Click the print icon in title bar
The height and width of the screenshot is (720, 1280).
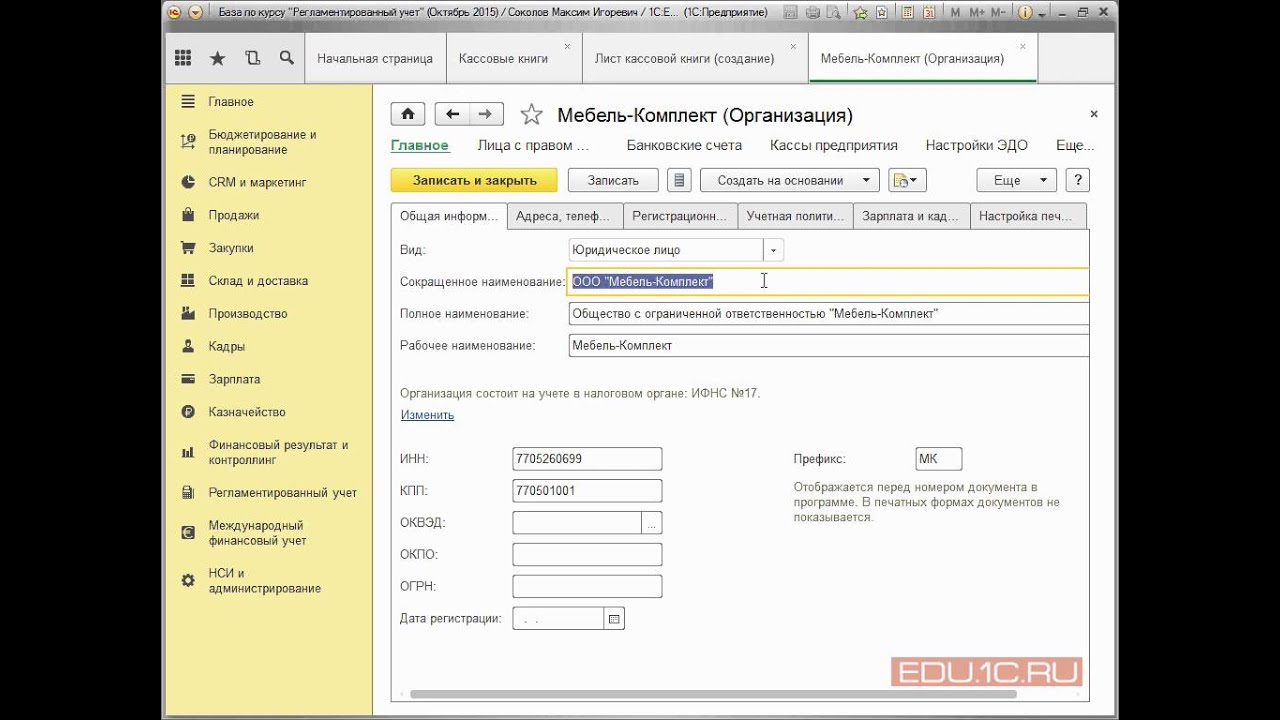(813, 13)
